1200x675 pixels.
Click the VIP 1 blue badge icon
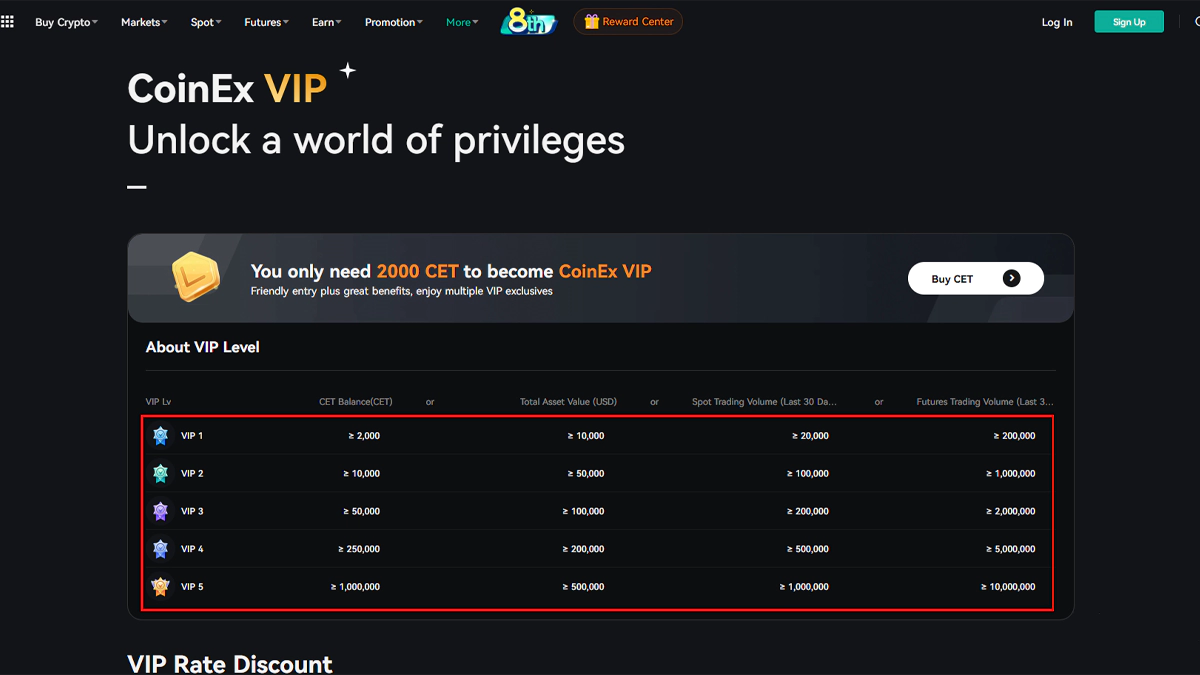[160, 435]
